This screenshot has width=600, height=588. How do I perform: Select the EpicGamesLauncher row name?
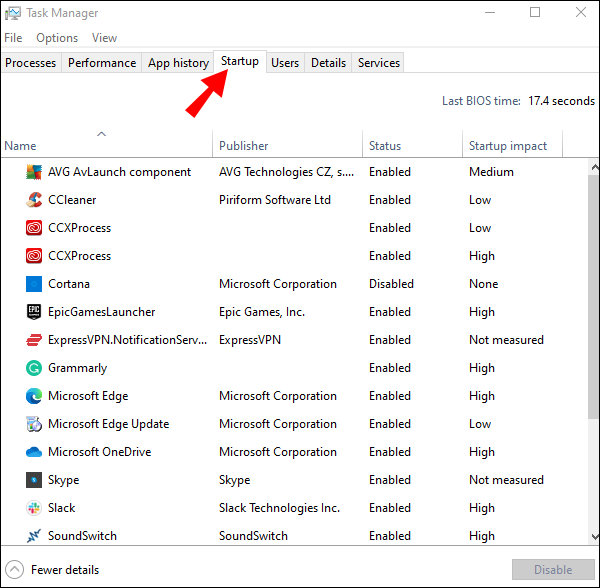(x=101, y=312)
